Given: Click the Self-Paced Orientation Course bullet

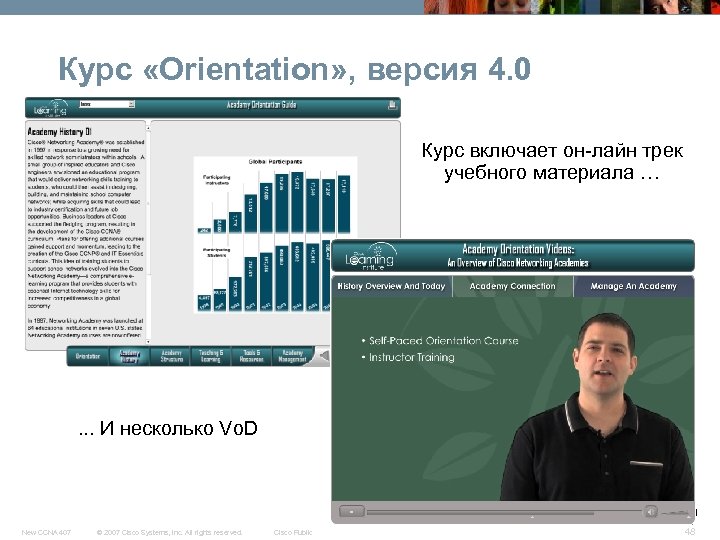Looking at the screenshot, I should [x=444, y=341].
